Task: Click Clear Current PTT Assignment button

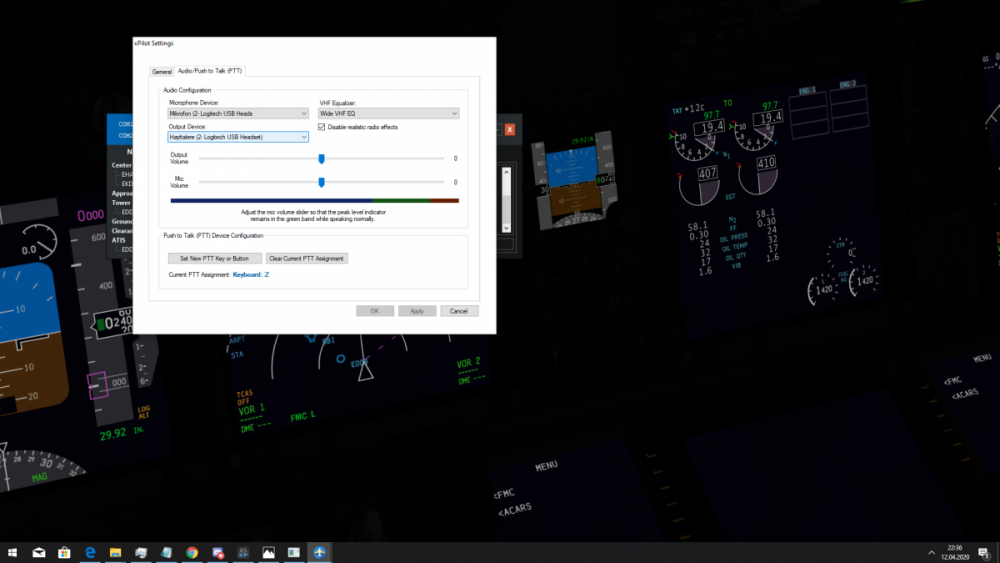Action: tap(306, 258)
